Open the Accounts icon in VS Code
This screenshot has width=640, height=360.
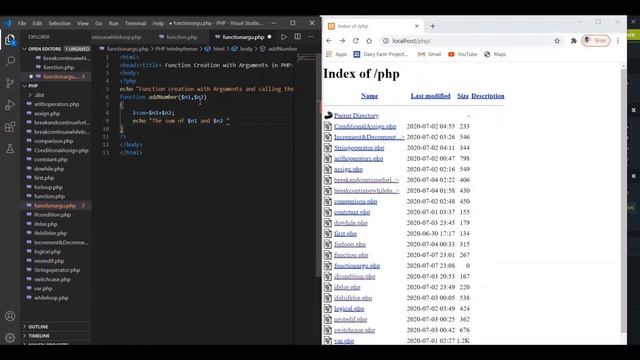(10, 316)
